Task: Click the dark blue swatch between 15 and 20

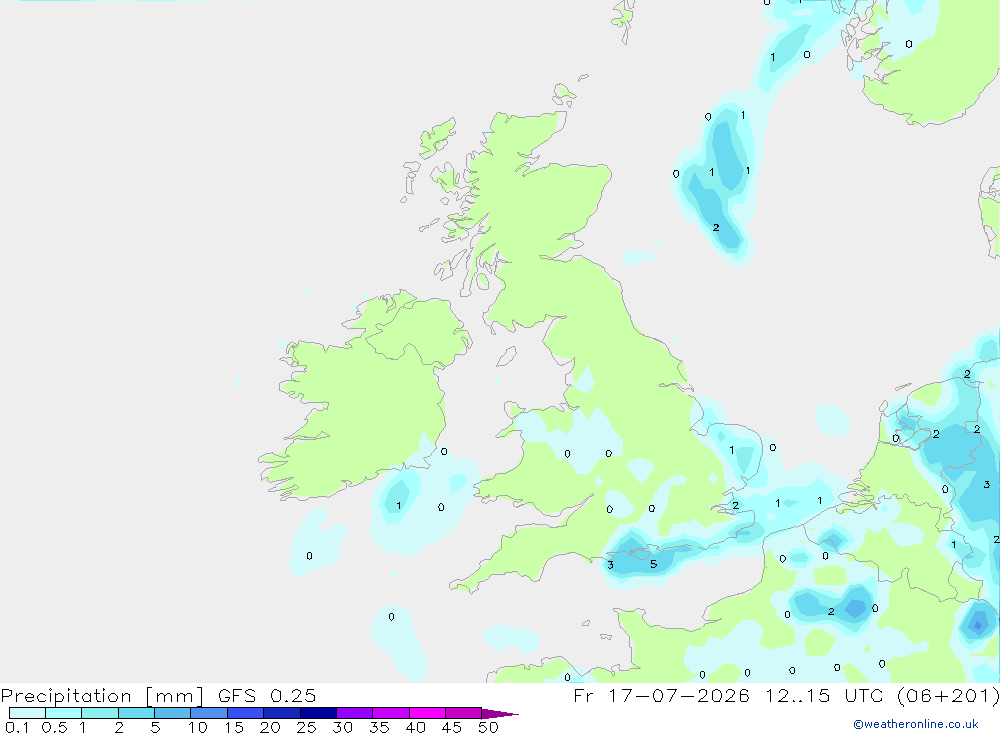Action: point(246,713)
